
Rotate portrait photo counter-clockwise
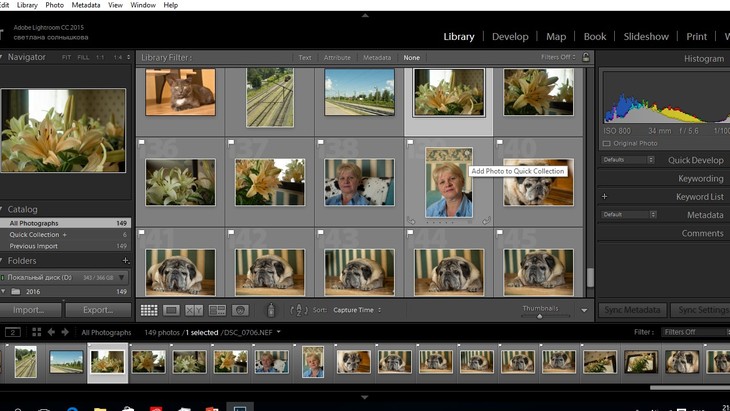coord(411,221)
